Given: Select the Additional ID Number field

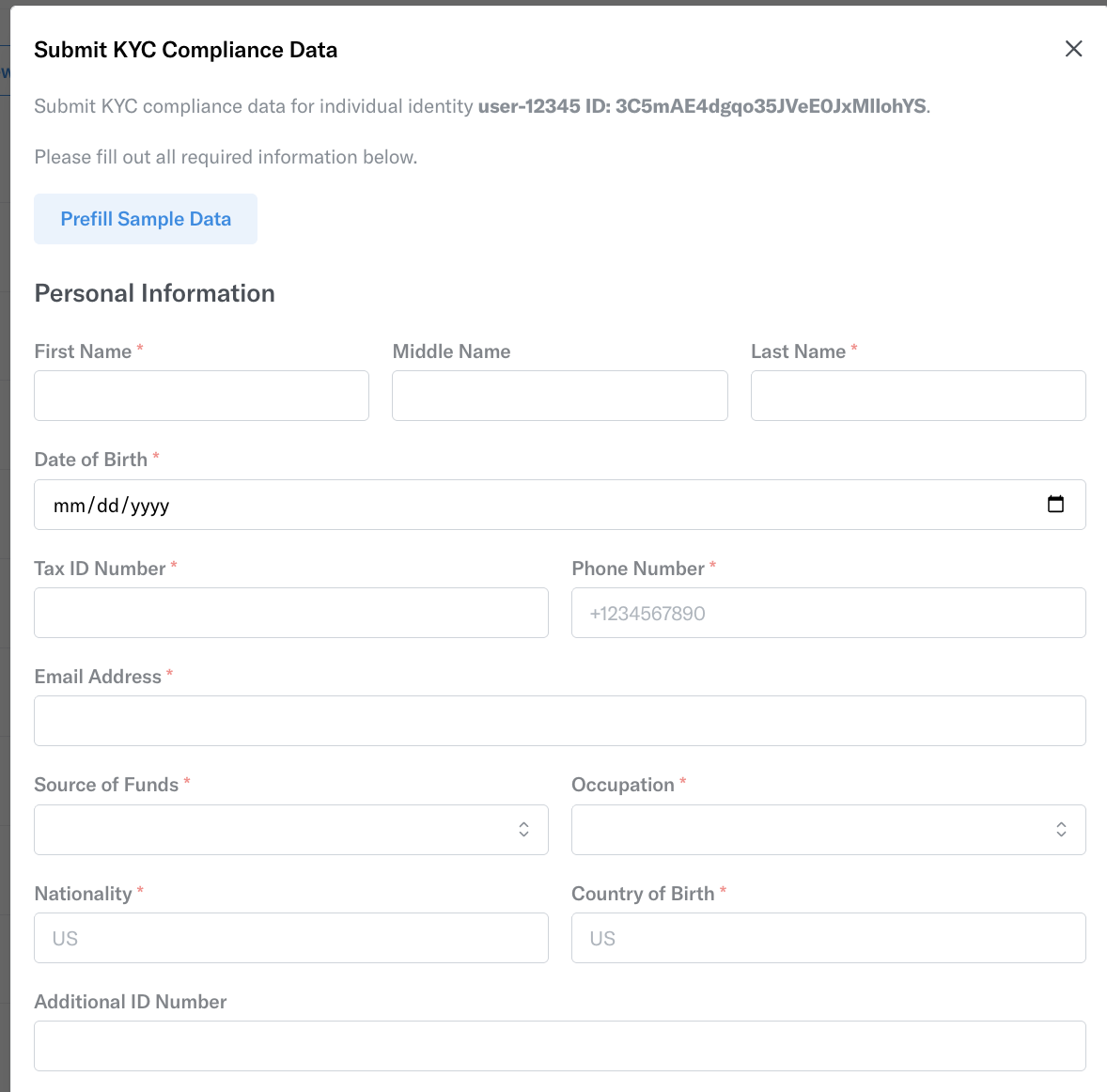Looking at the screenshot, I should [x=560, y=1045].
